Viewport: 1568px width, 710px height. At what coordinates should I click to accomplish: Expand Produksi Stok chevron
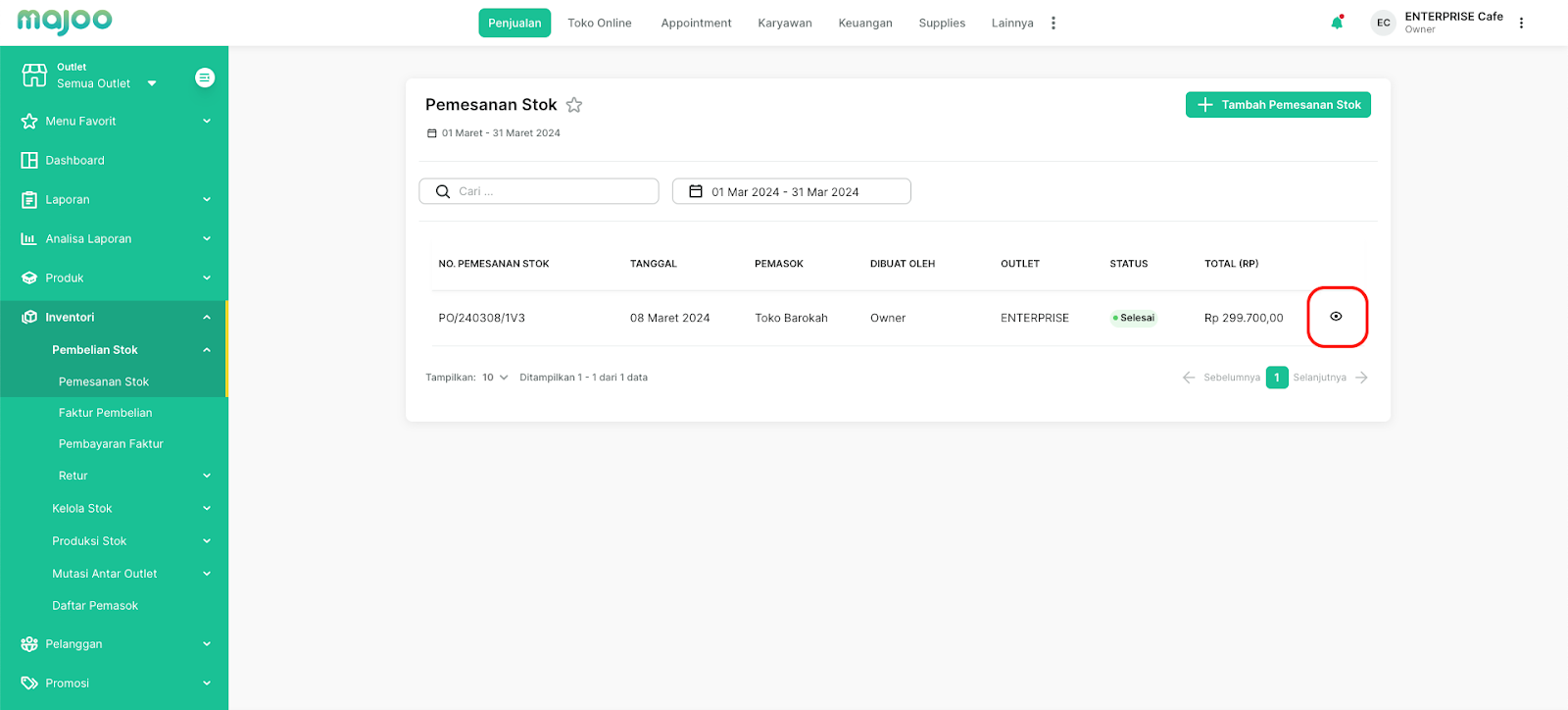207,541
